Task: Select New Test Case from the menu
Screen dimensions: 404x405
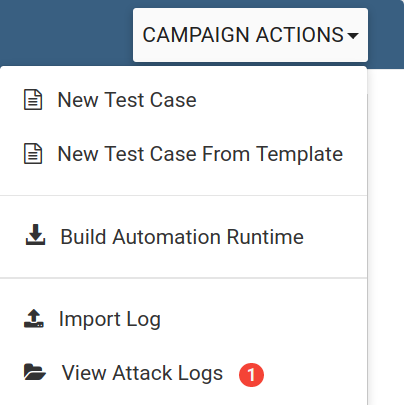Action: click(x=183, y=100)
